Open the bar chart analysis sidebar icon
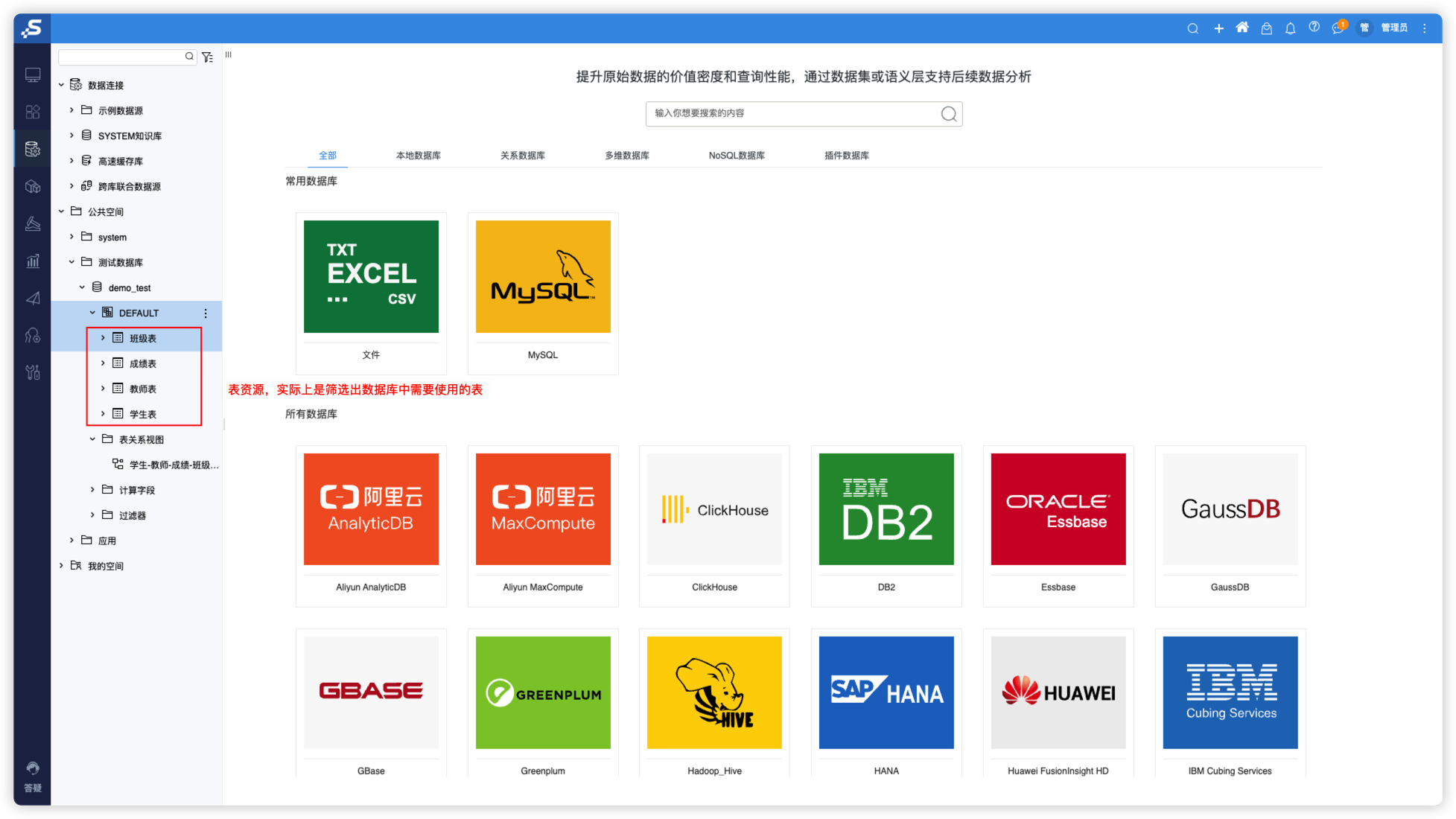 coord(33,261)
